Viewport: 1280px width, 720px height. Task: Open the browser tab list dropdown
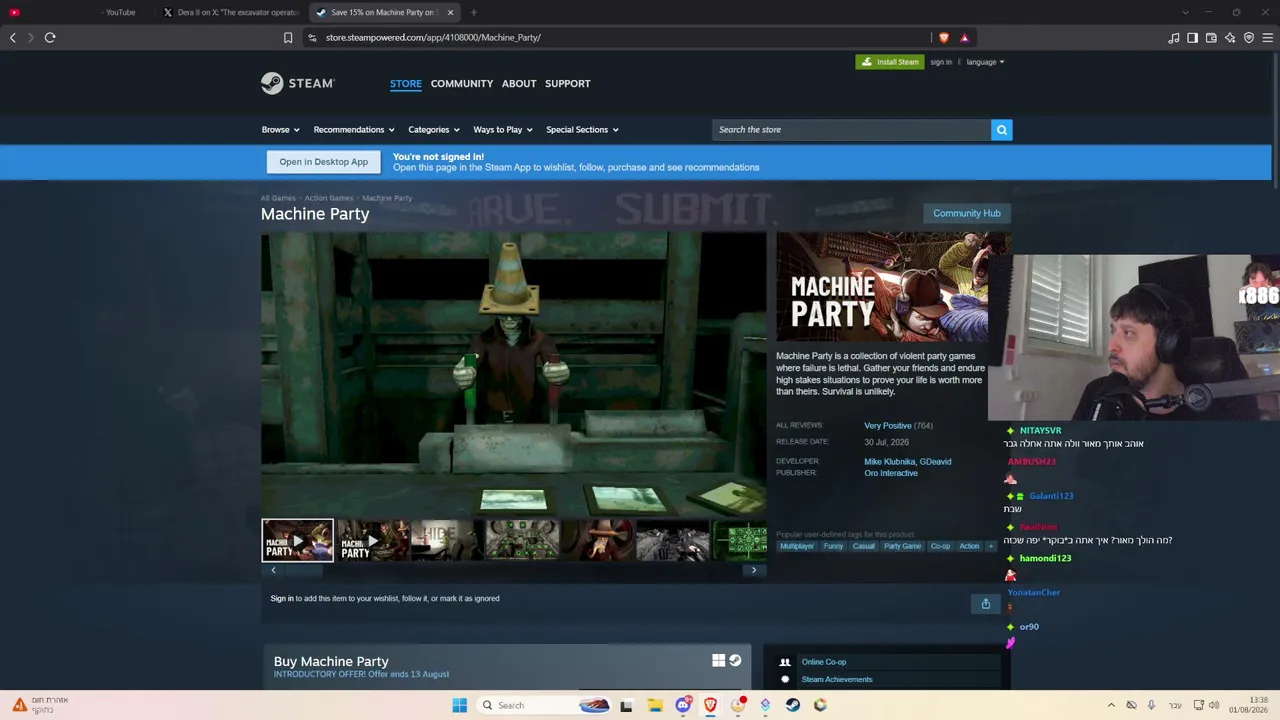1185,13
